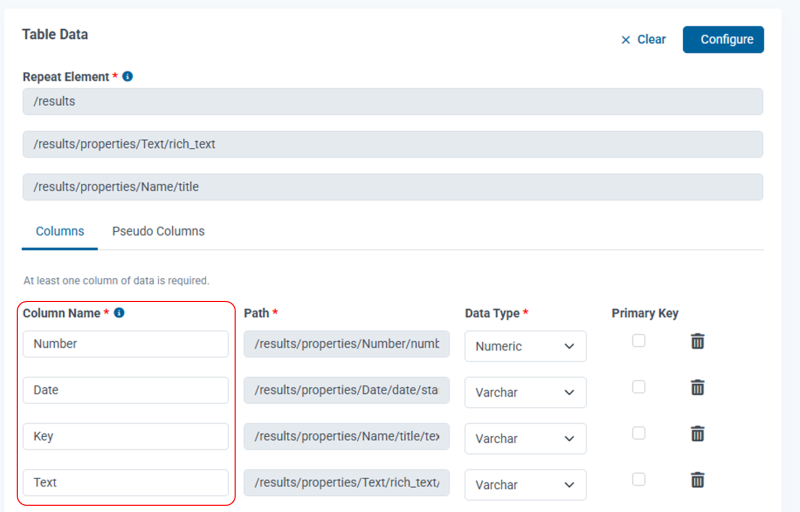Toggle Primary Key for Number column

pyautogui.click(x=639, y=341)
